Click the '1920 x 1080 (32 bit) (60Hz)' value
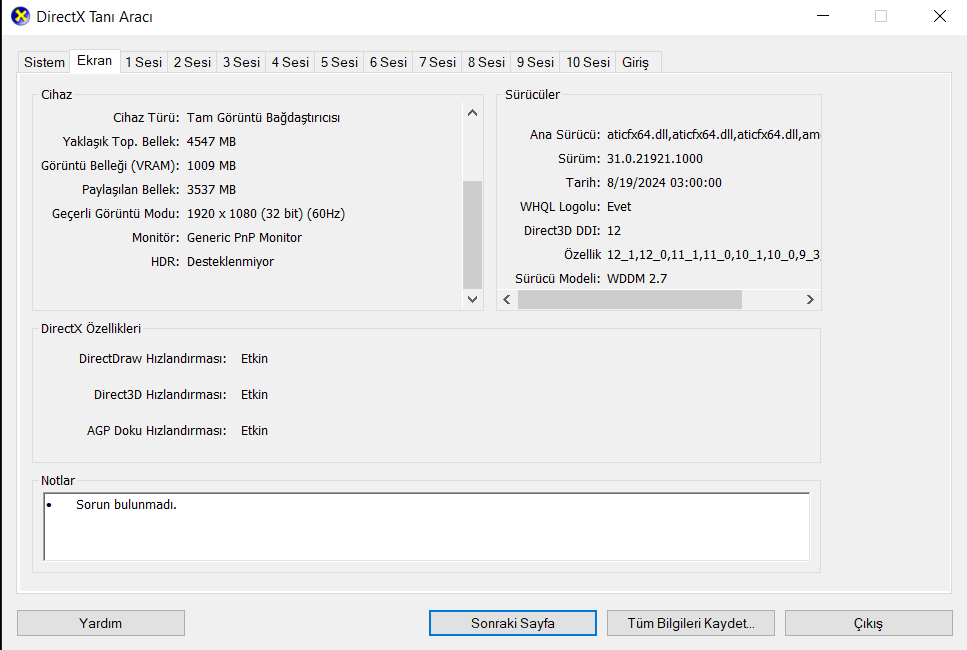The image size is (967, 650). (266, 213)
